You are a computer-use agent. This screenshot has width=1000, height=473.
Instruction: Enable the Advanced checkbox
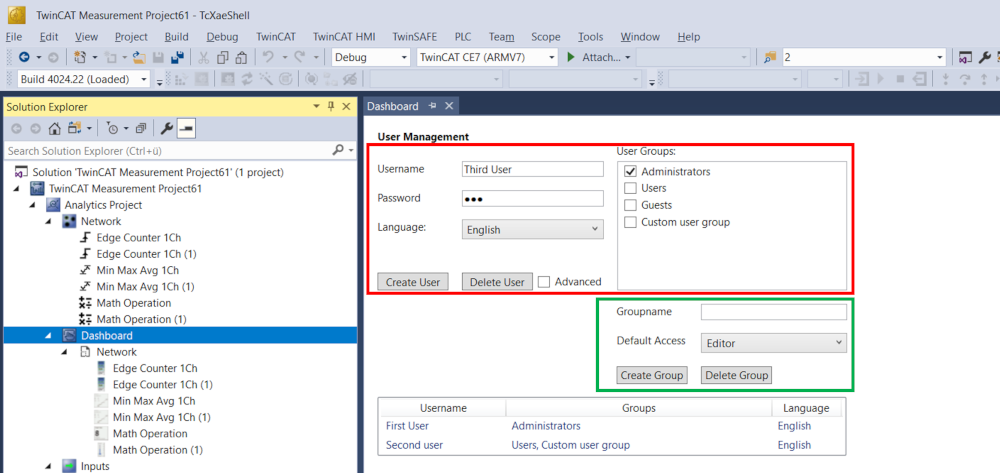[544, 282]
